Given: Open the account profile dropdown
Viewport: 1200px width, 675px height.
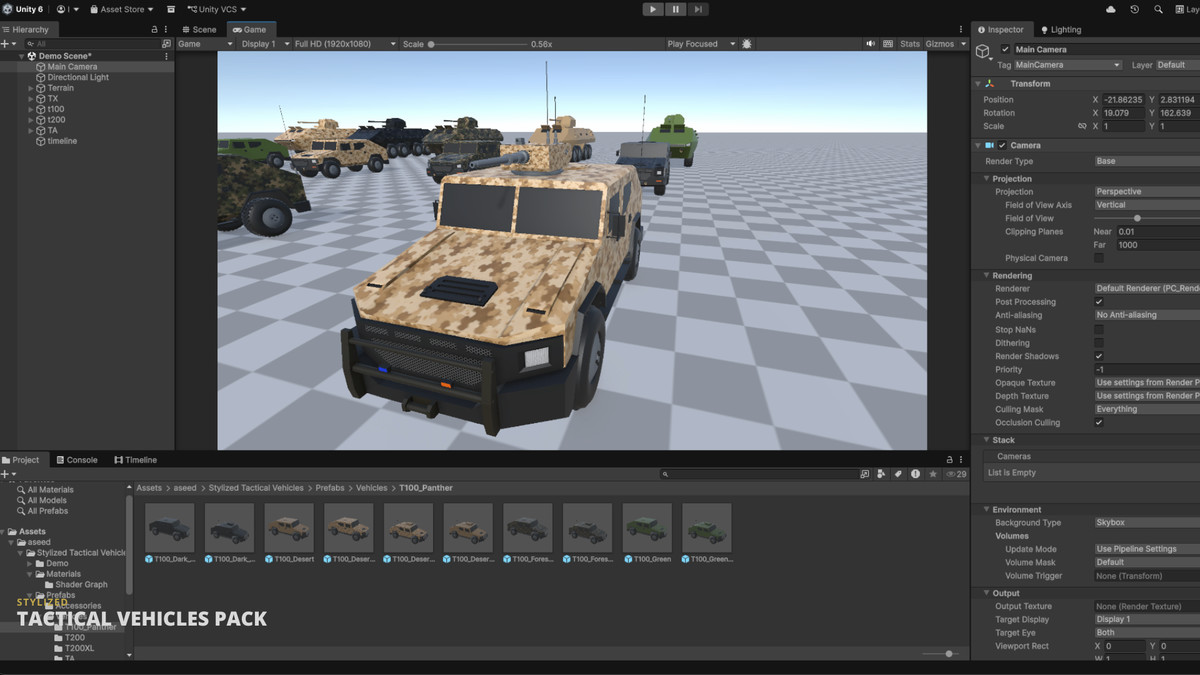Looking at the screenshot, I should pyautogui.click(x=67, y=9).
